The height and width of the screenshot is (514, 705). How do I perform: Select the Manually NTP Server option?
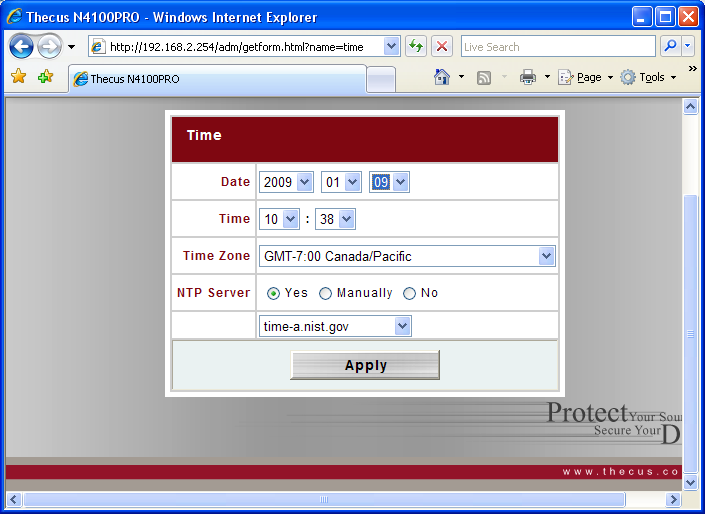tap(325, 293)
